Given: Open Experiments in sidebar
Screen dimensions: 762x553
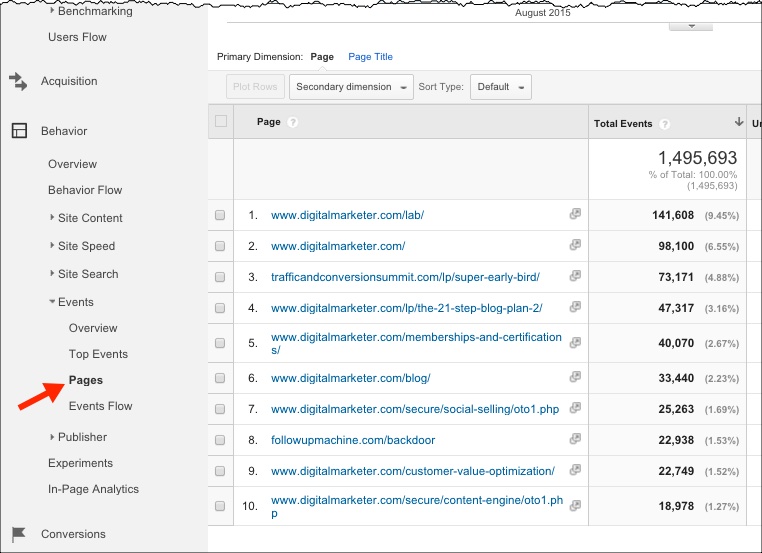Looking at the screenshot, I should [x=80, y=463].
